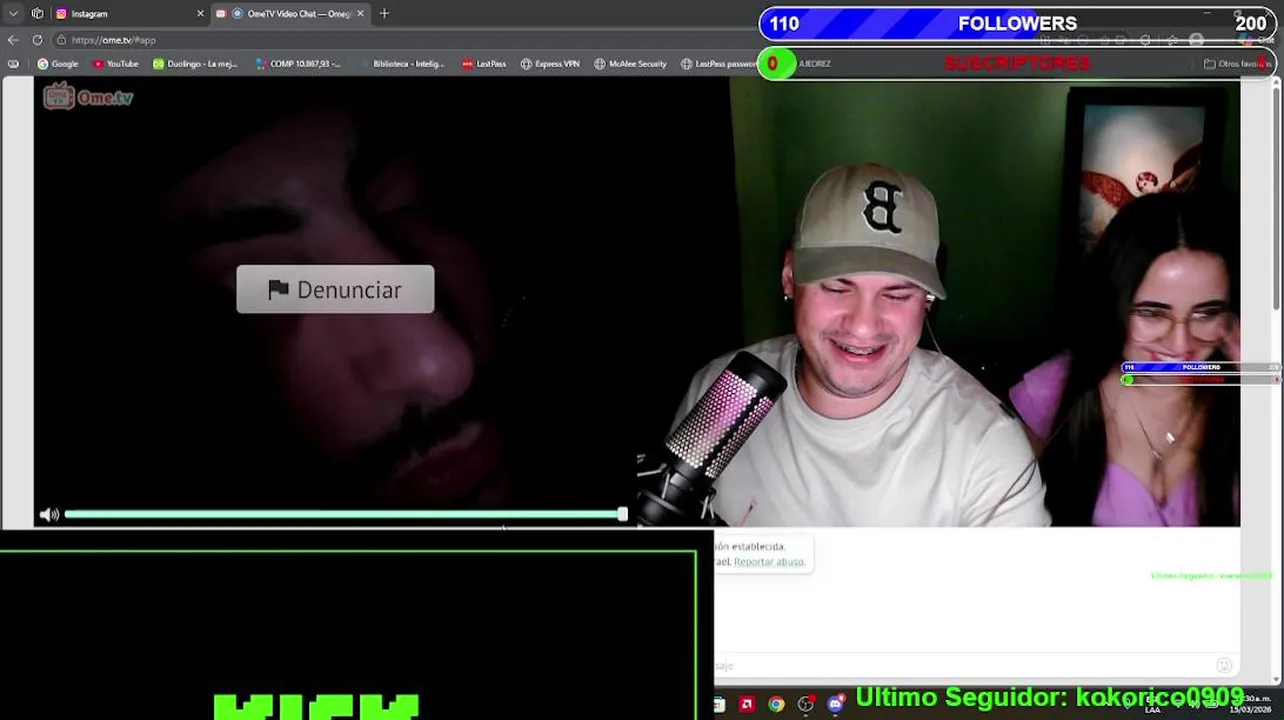Screen dimensions: 1284x720
Task: Click the leftmost bookmarks bar icon
Action: pos(13,64)
